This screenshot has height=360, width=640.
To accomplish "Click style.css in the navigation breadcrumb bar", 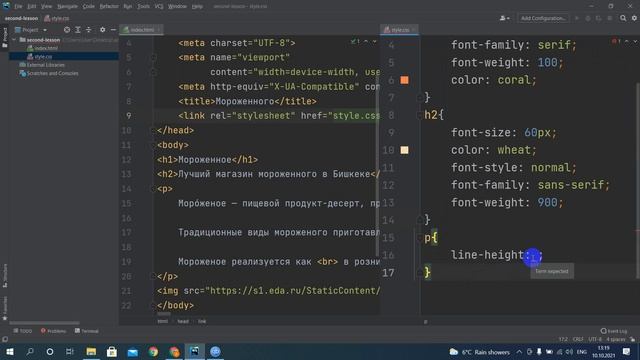I will (57, 18).
